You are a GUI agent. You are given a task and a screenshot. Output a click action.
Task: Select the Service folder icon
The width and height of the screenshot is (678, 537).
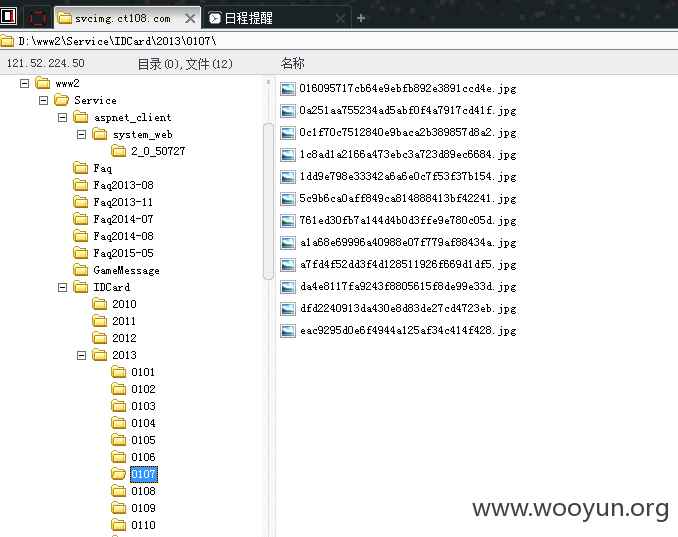coord(61,100)
